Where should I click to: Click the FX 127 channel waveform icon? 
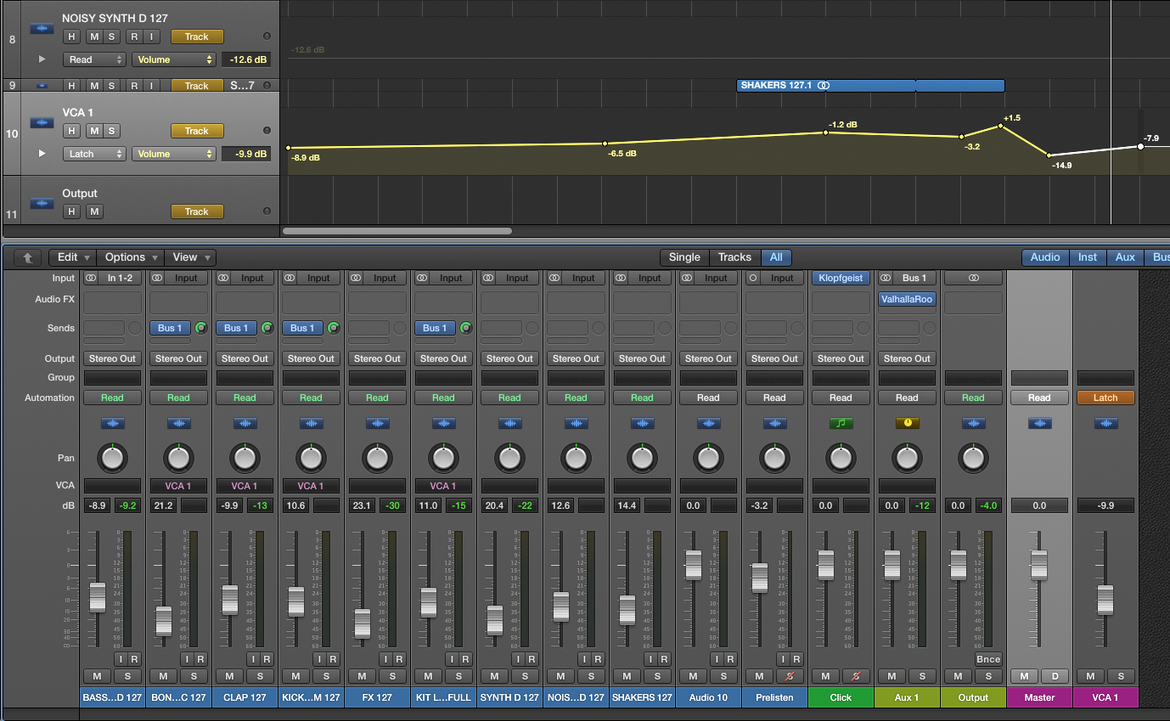point(378,423)
